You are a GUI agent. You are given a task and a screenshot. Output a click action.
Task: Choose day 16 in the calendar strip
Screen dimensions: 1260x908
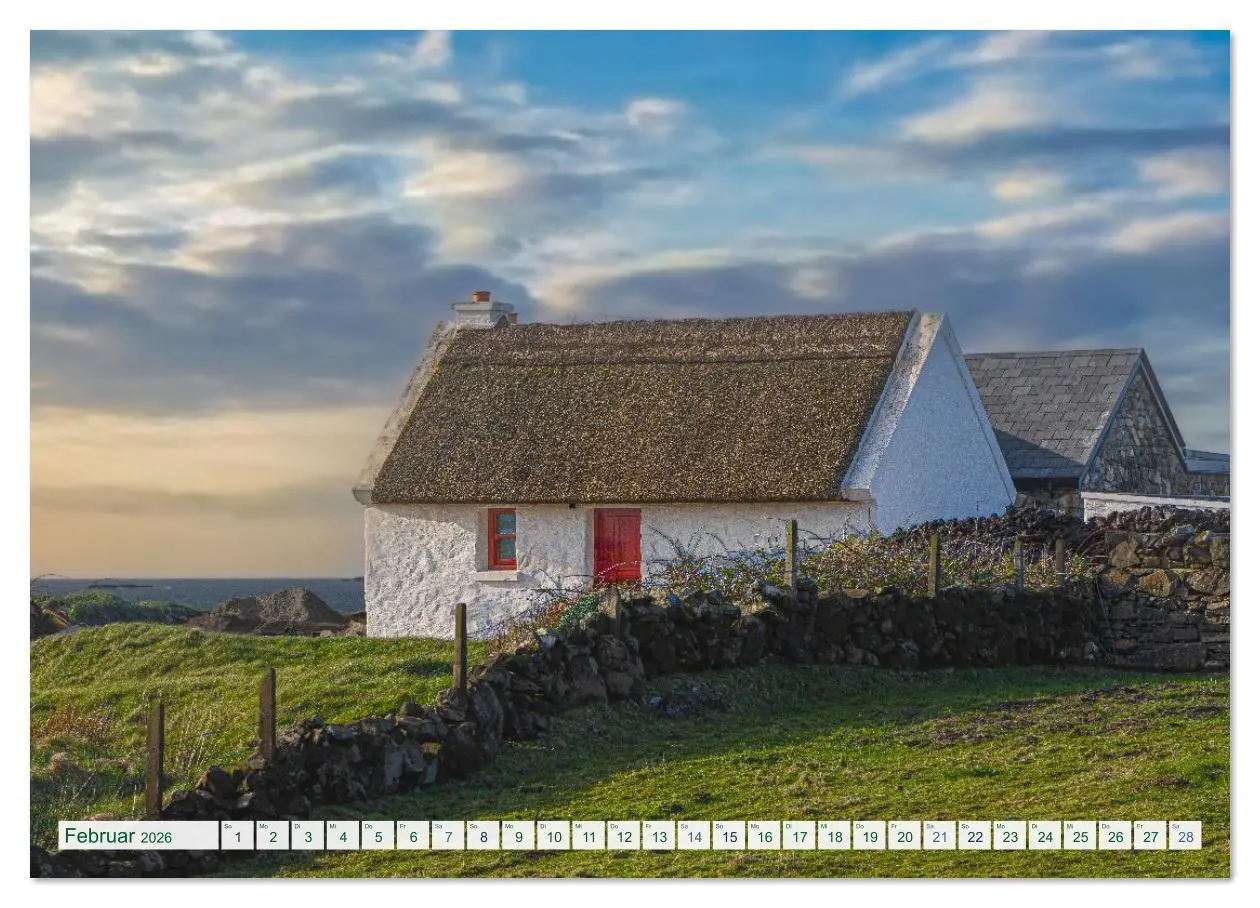763,836
